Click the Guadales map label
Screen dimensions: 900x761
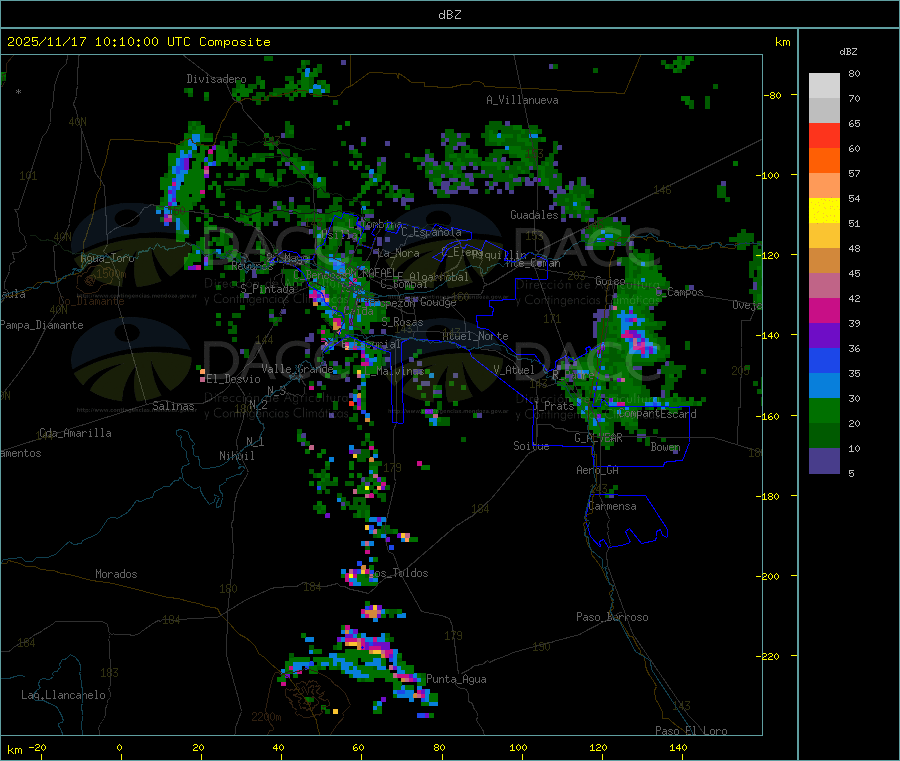[x=534, y=215]
